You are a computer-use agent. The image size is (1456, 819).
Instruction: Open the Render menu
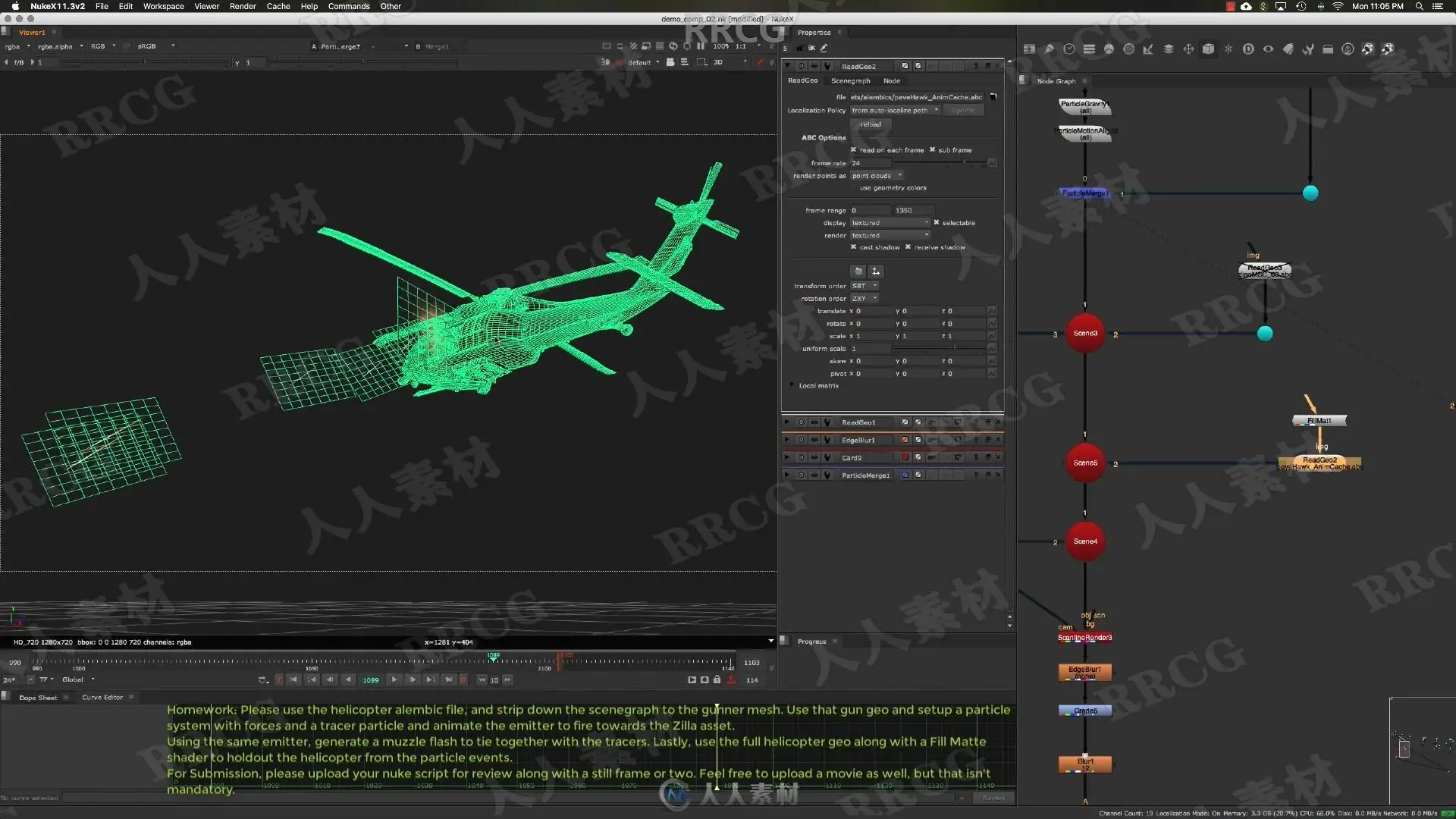[x=243, y=6]
